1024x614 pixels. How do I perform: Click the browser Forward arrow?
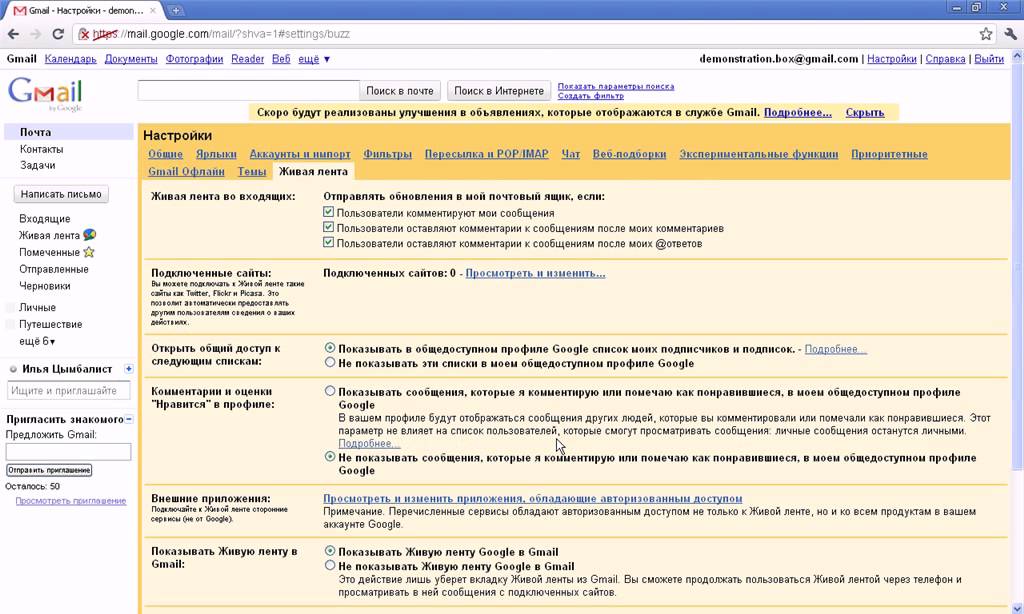pyautogui.click(x=35, y=34)
